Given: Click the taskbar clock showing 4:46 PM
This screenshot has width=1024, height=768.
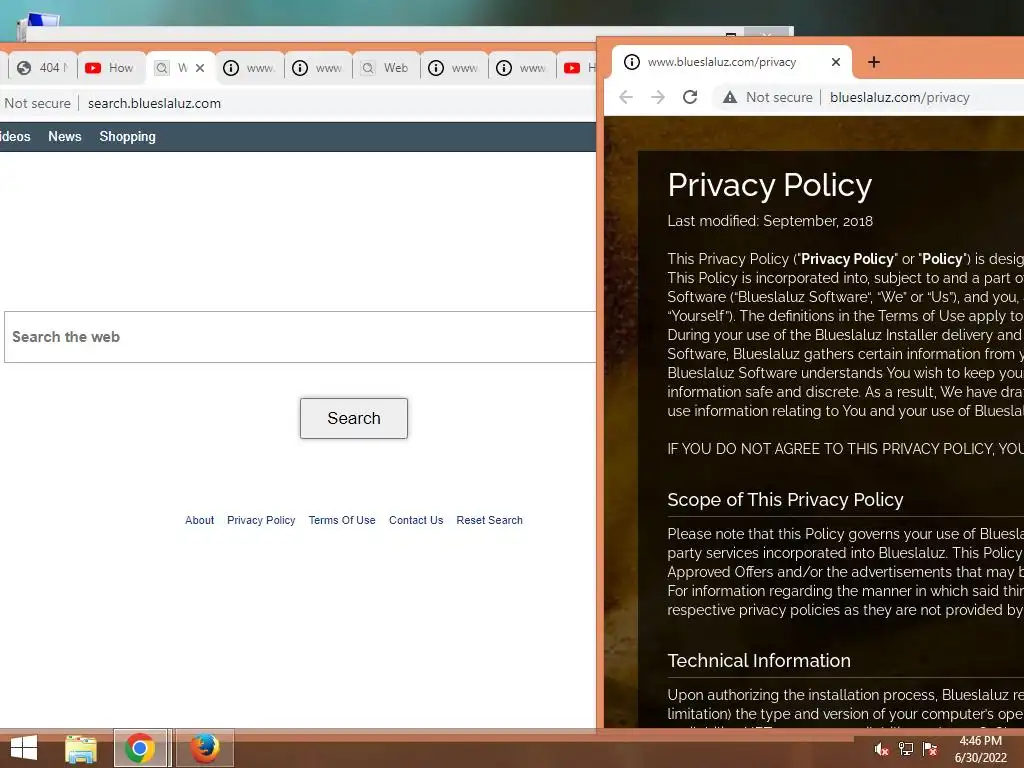Looking at the screenshot, I should [x=981, y=749].
